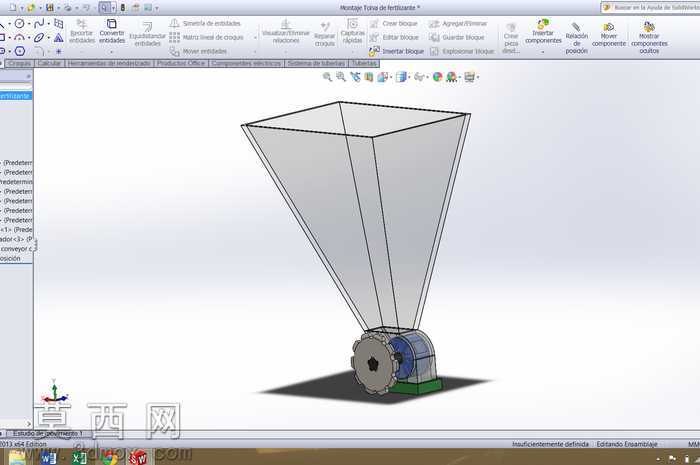Click the Print icon in quick toolbar
This screenshot has height=465, width=700.
[68, 8]
